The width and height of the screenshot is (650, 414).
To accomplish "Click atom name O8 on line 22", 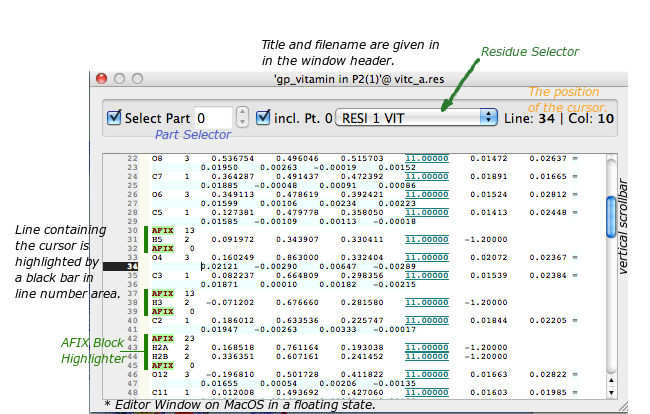I will coord(157,158).
